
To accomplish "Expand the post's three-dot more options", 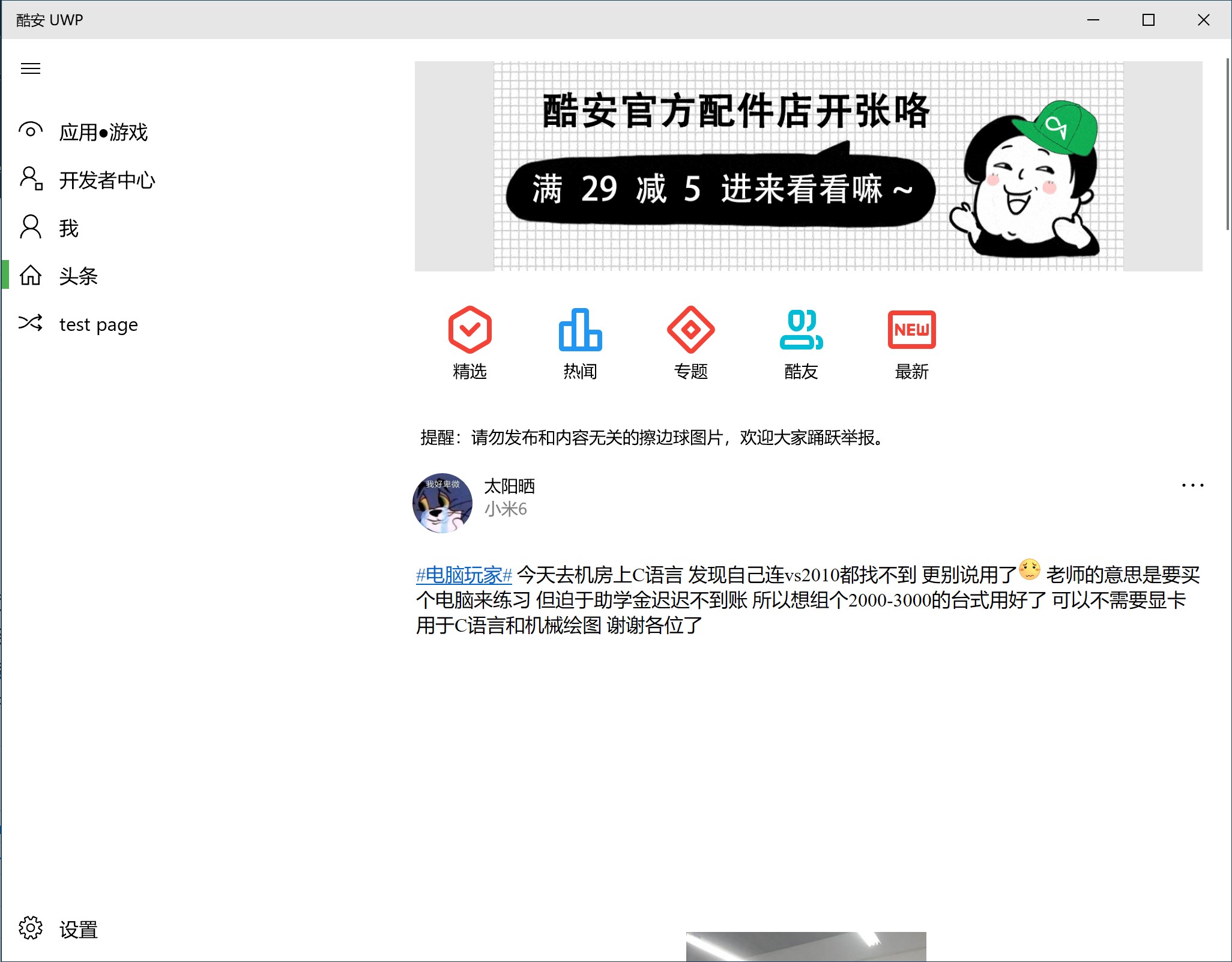I will pyautogui.click(x=1192, y=485).
